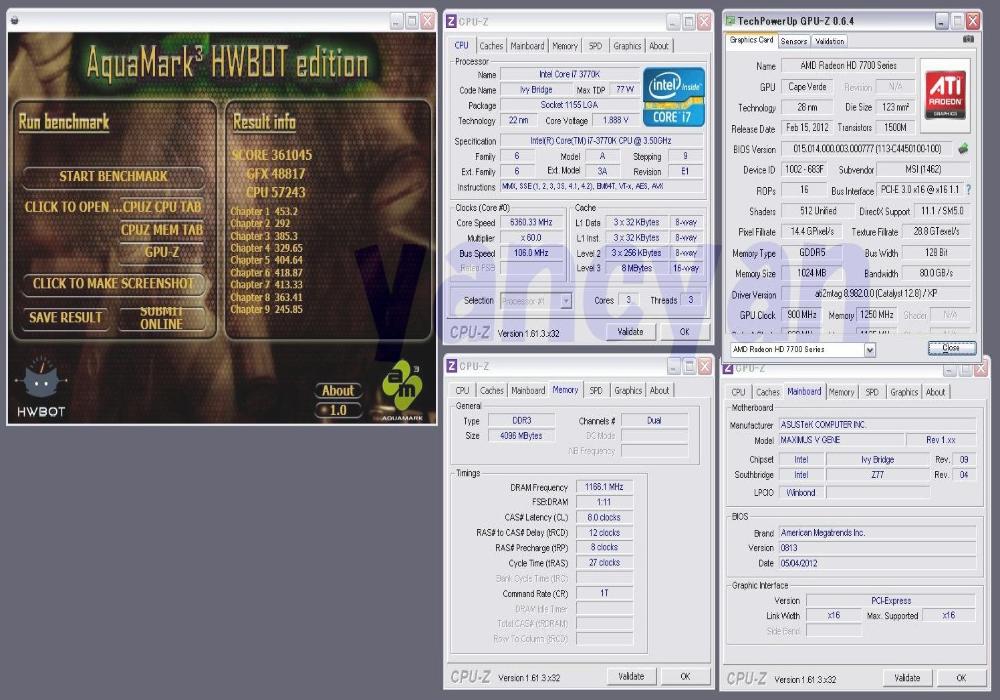Click the Core Voltage value 1.888 V

click(615, 120)
